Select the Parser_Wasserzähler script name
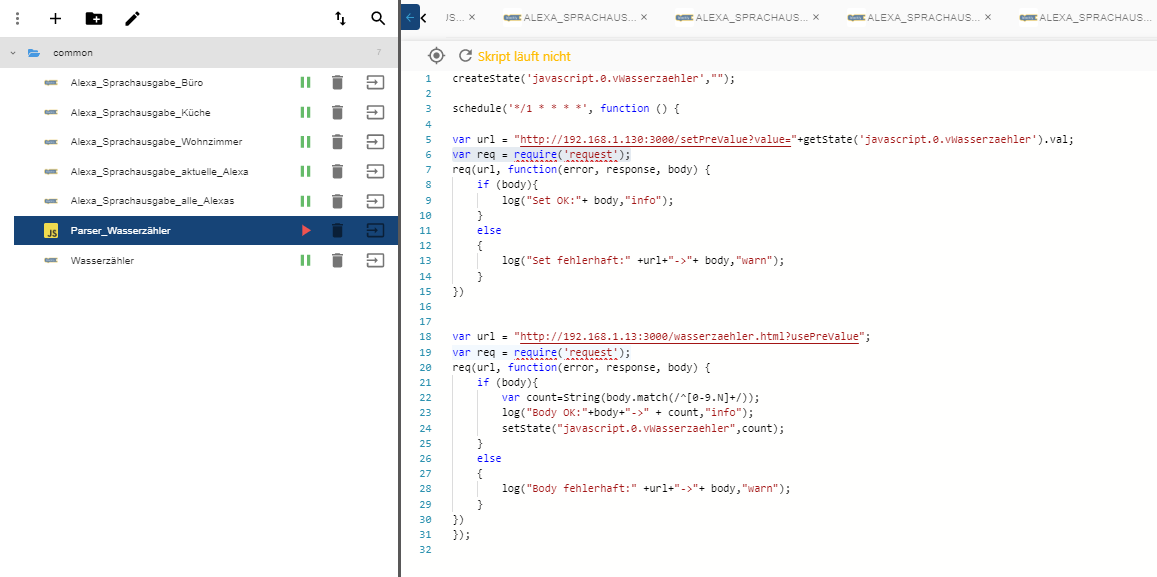 click(120, 231)
